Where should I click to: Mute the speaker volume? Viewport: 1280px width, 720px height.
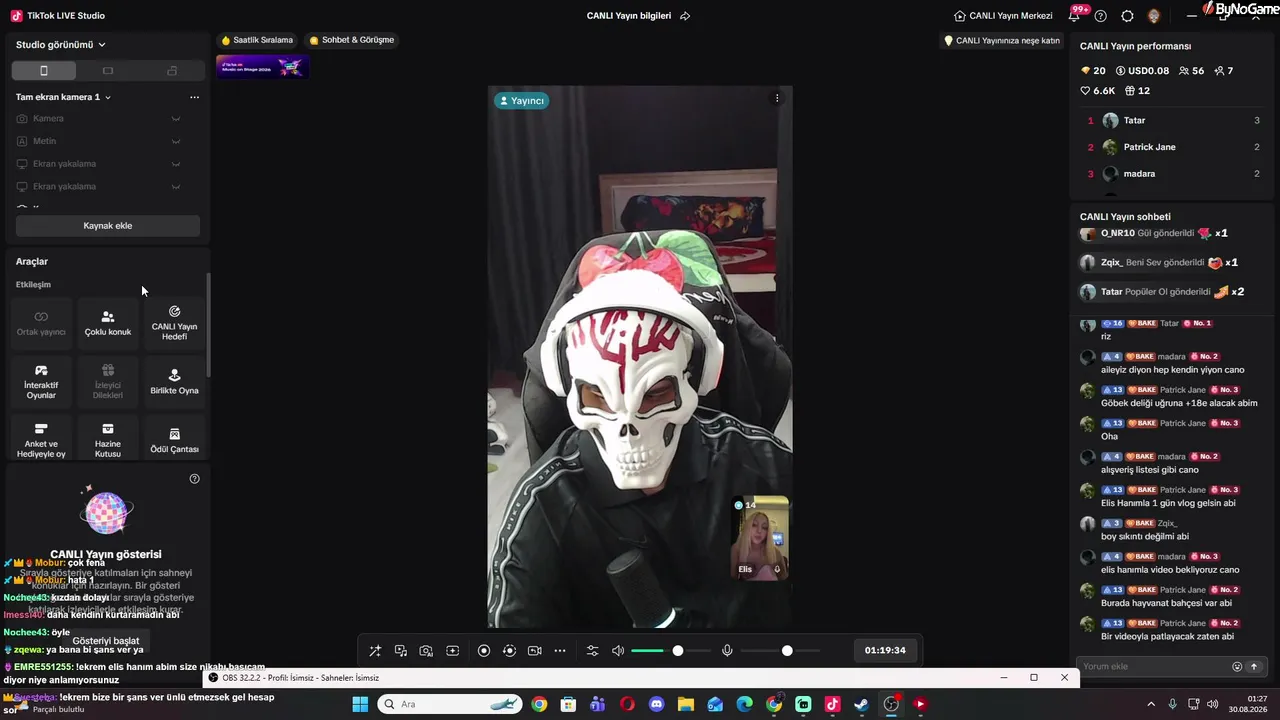(x=618, y=651)
